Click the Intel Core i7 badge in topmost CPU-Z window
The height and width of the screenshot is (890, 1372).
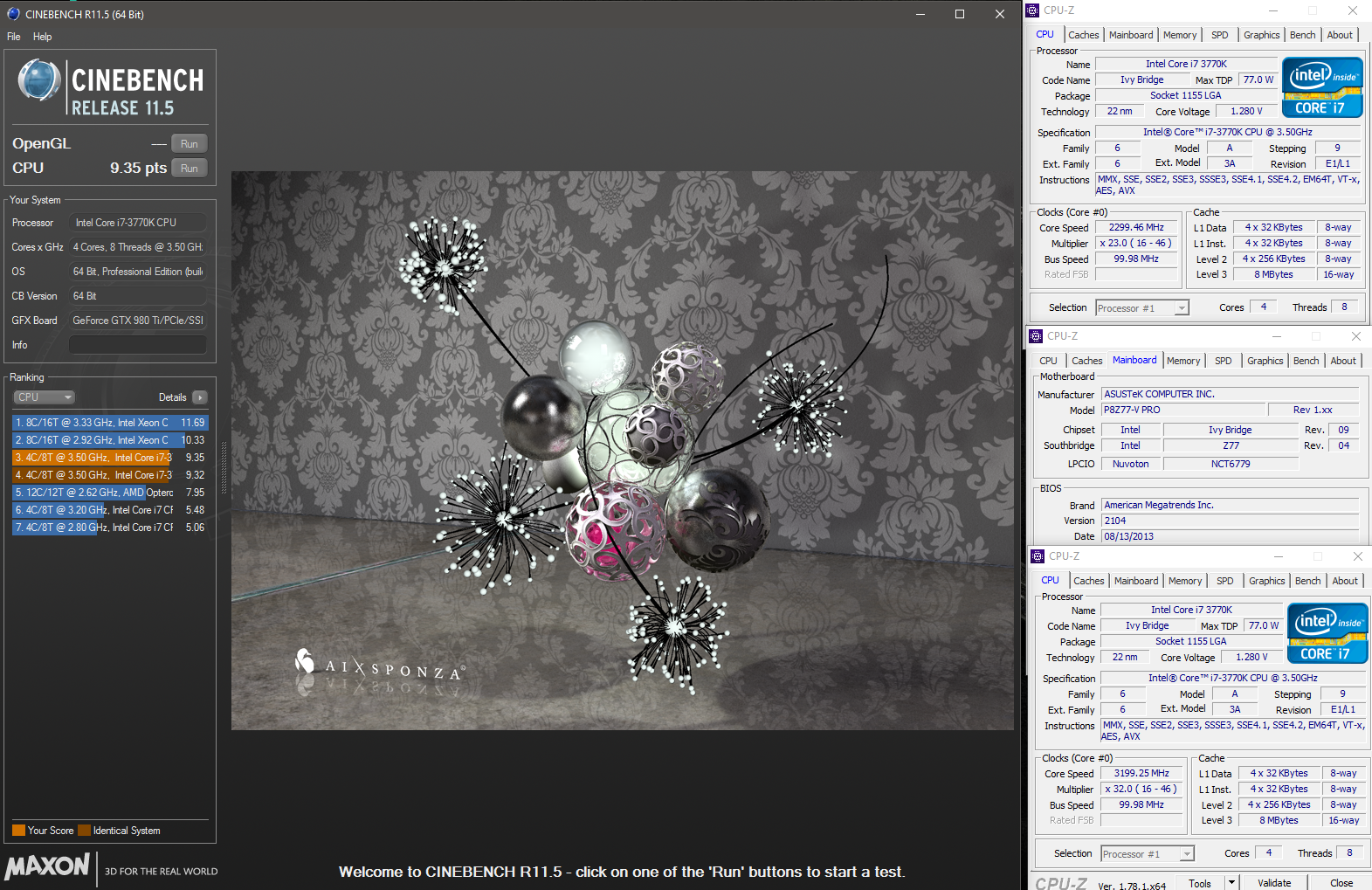[1322, 87]
